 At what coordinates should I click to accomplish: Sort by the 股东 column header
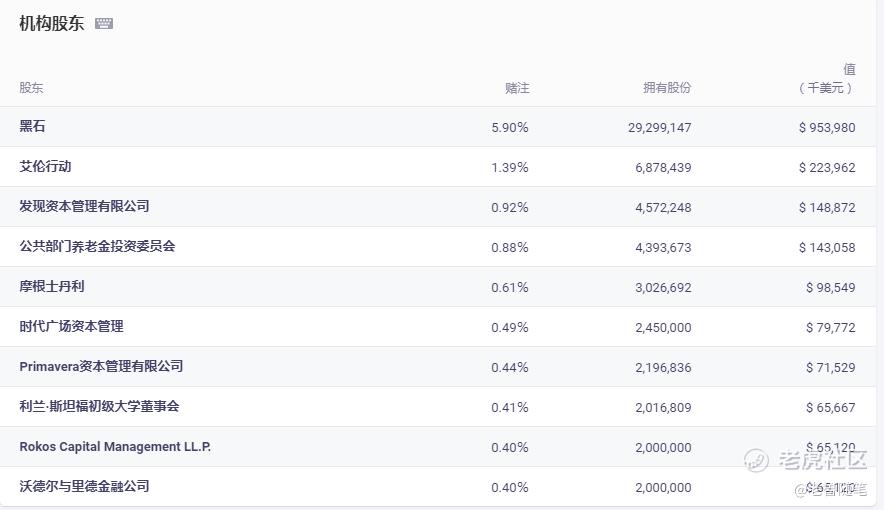(32, 88)
